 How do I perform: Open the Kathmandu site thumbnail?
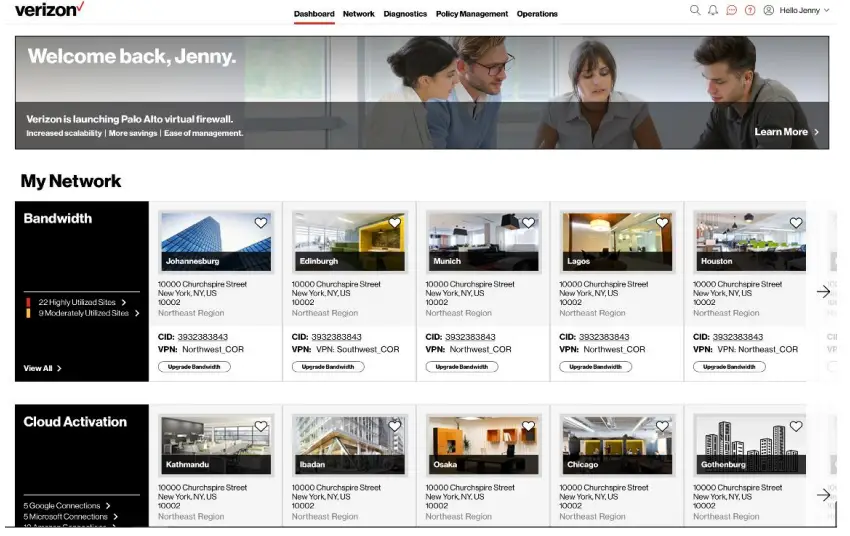(216, 445)
